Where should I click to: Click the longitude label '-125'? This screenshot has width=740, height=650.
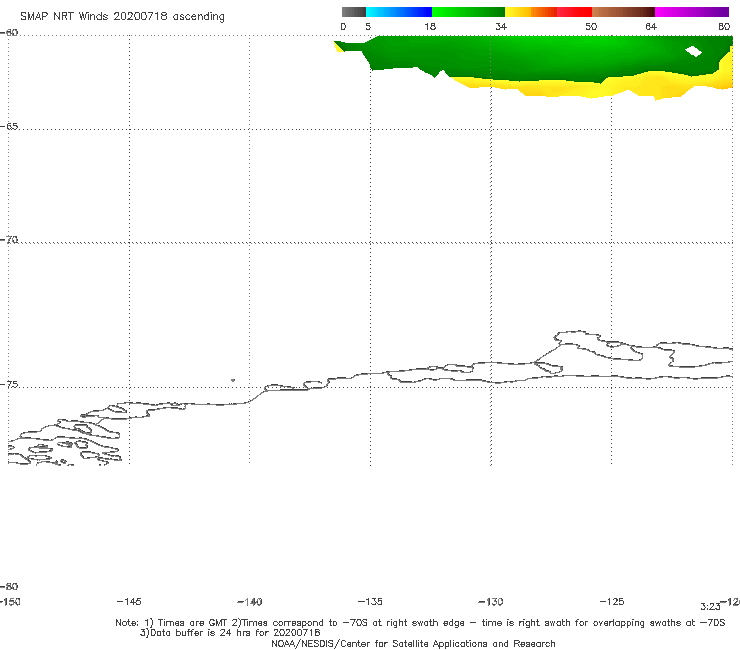(612, 602)
